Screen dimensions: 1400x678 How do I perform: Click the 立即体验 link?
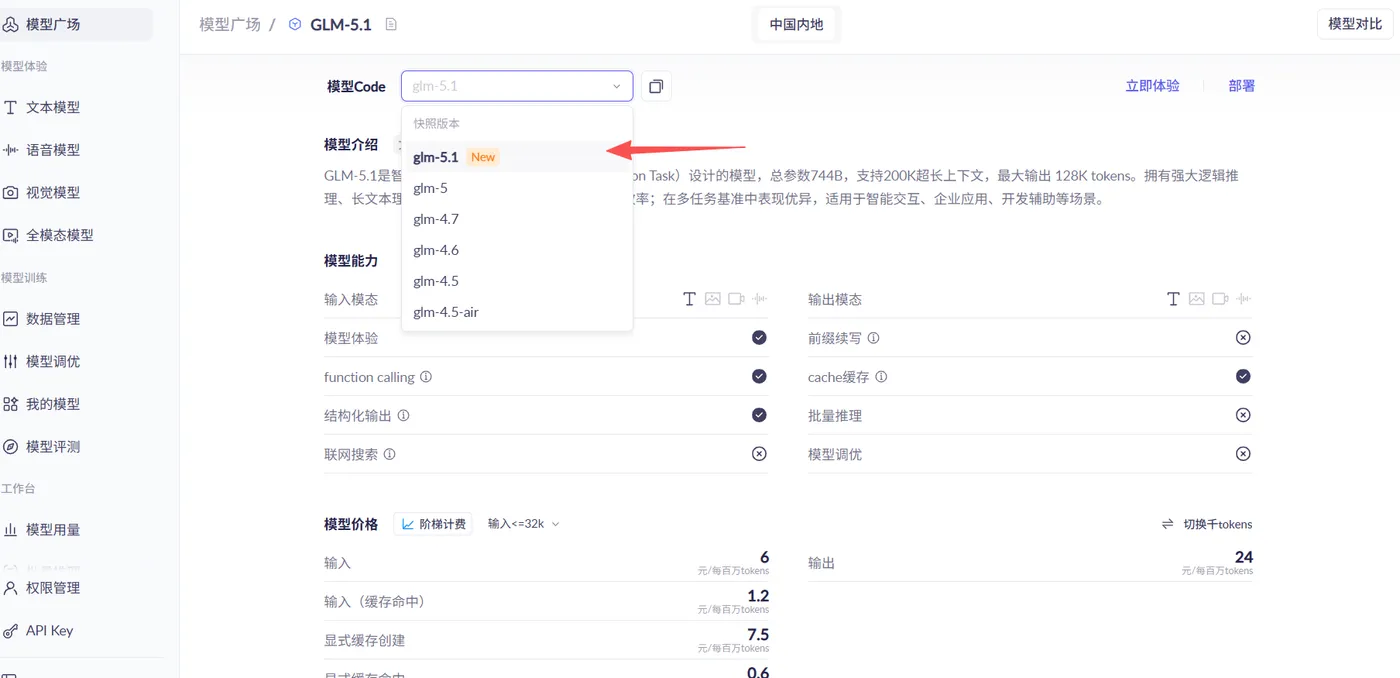[1152, 86]
